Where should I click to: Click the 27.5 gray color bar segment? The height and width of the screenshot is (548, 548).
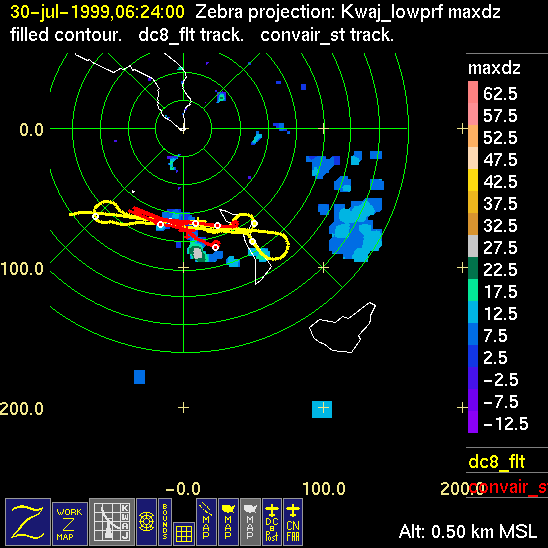point(473,246)
